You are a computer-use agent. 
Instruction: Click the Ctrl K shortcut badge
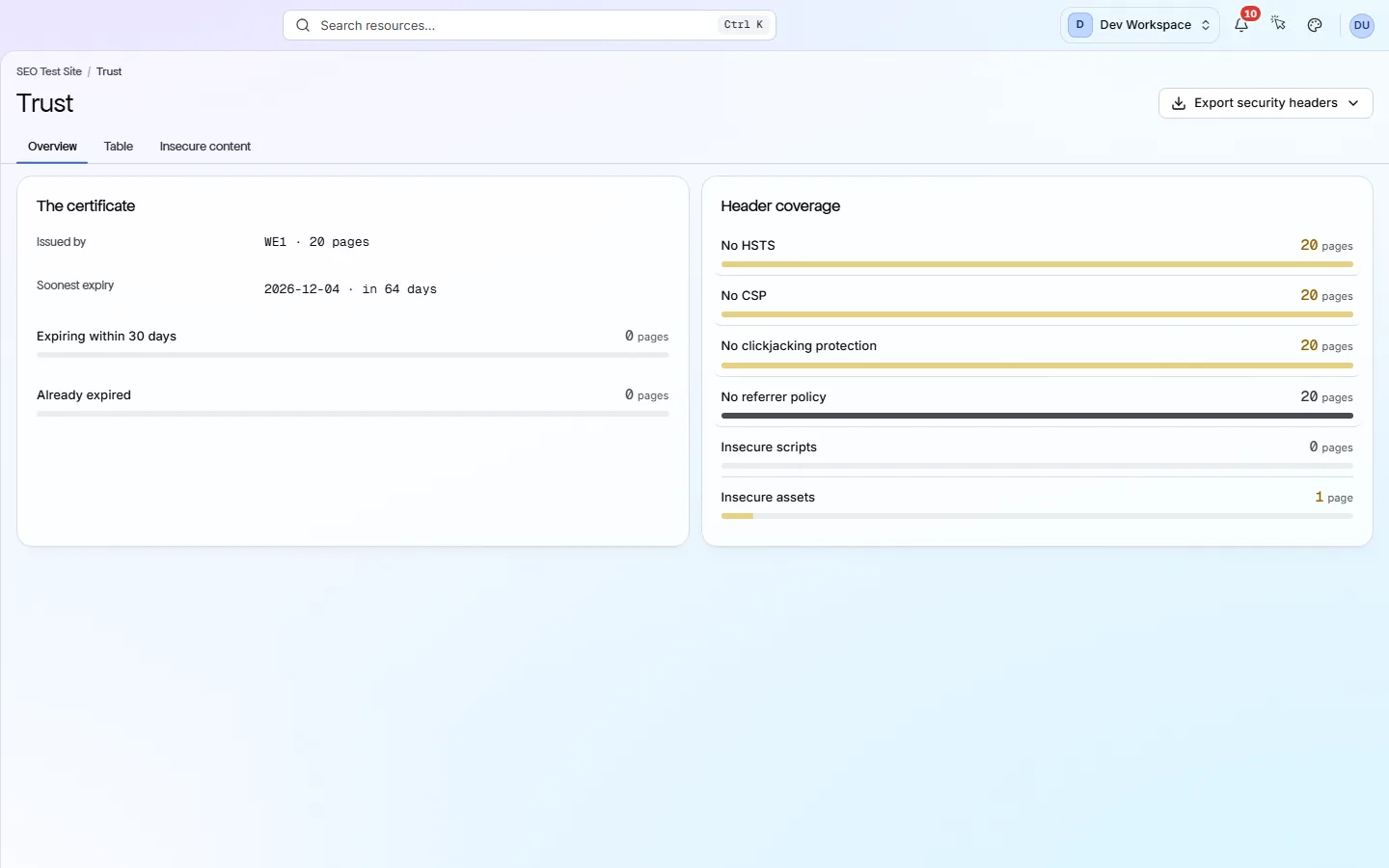click(744, 25)
